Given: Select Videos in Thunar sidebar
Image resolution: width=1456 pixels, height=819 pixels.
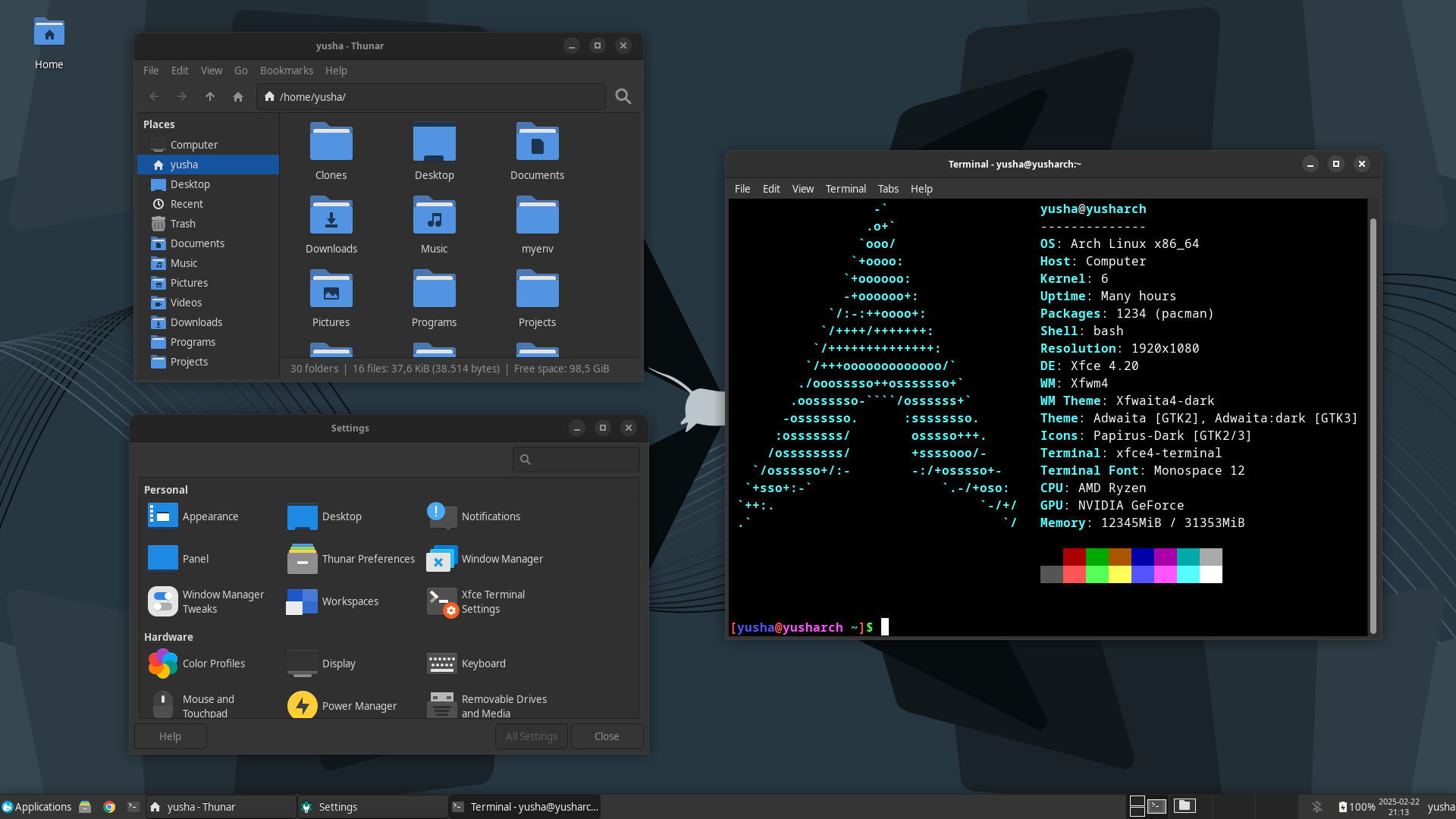Looking at the screenshot, I should [208, 303].
